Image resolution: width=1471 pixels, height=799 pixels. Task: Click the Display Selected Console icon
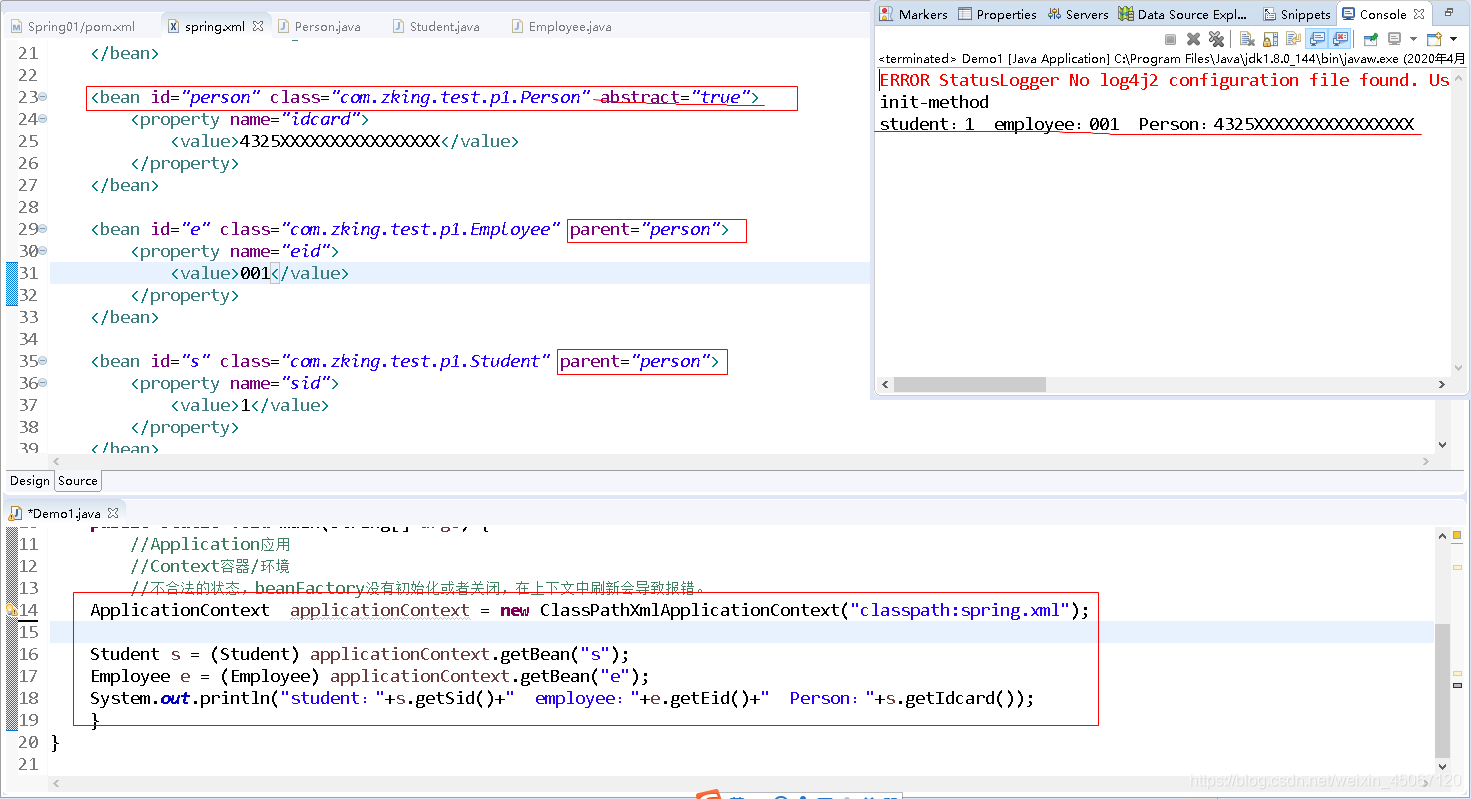(x=1393, y=39)
